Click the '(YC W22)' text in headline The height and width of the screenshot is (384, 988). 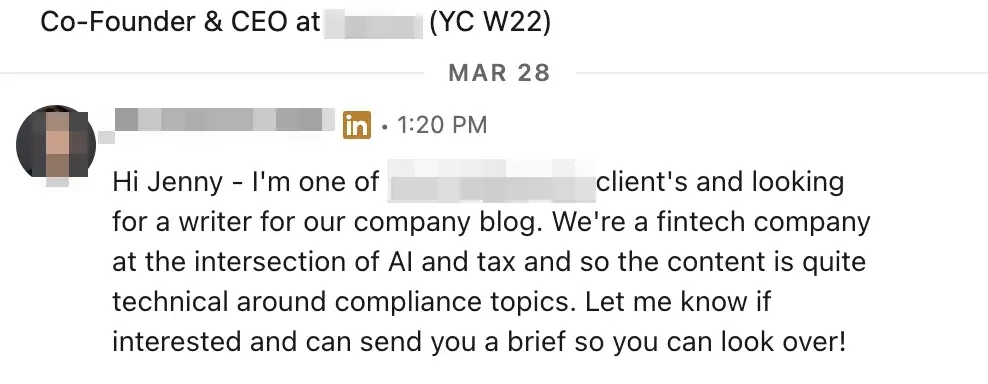(x=490, y=24)
